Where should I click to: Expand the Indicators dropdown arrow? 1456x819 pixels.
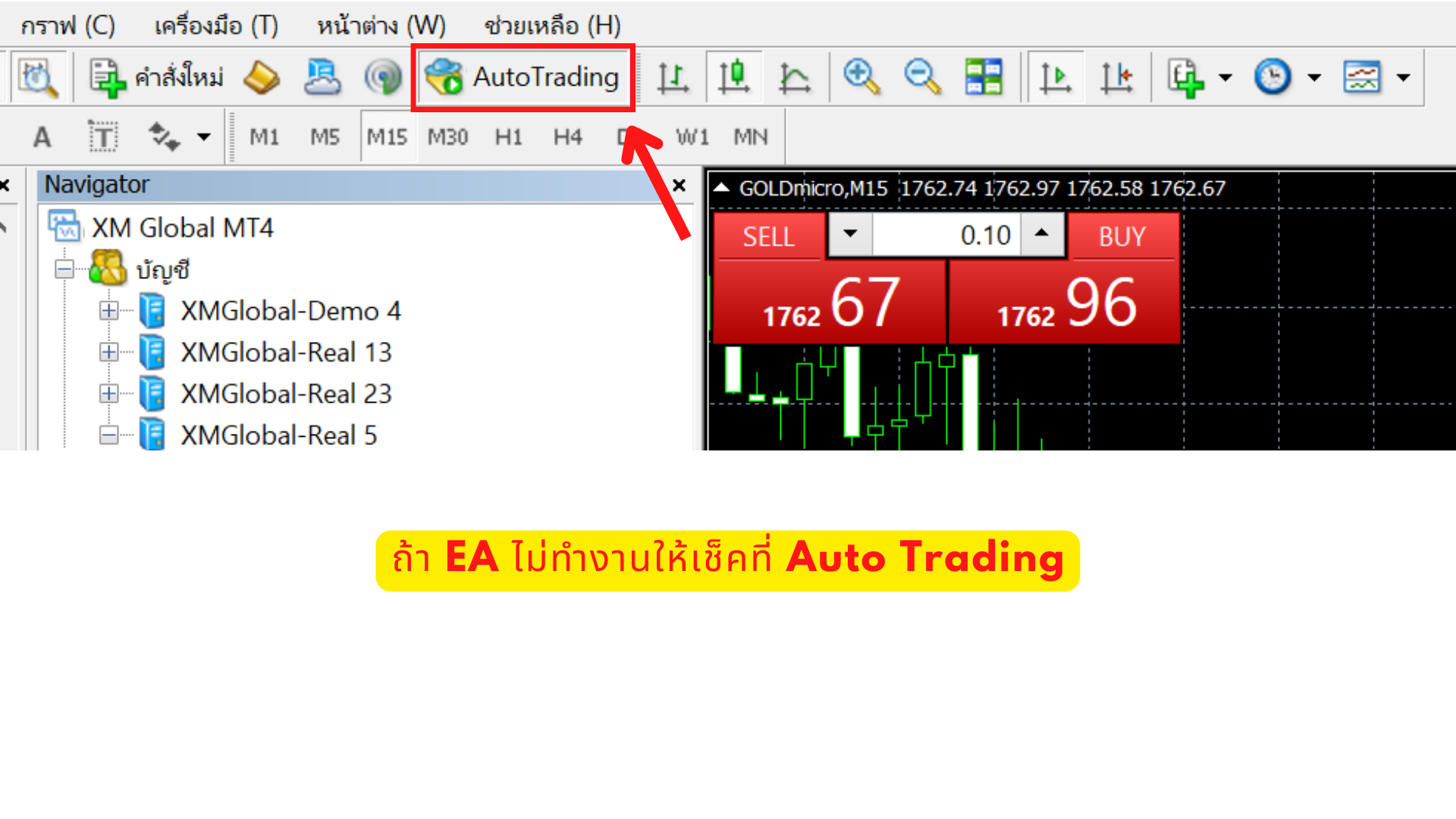tap(1225, 77)
